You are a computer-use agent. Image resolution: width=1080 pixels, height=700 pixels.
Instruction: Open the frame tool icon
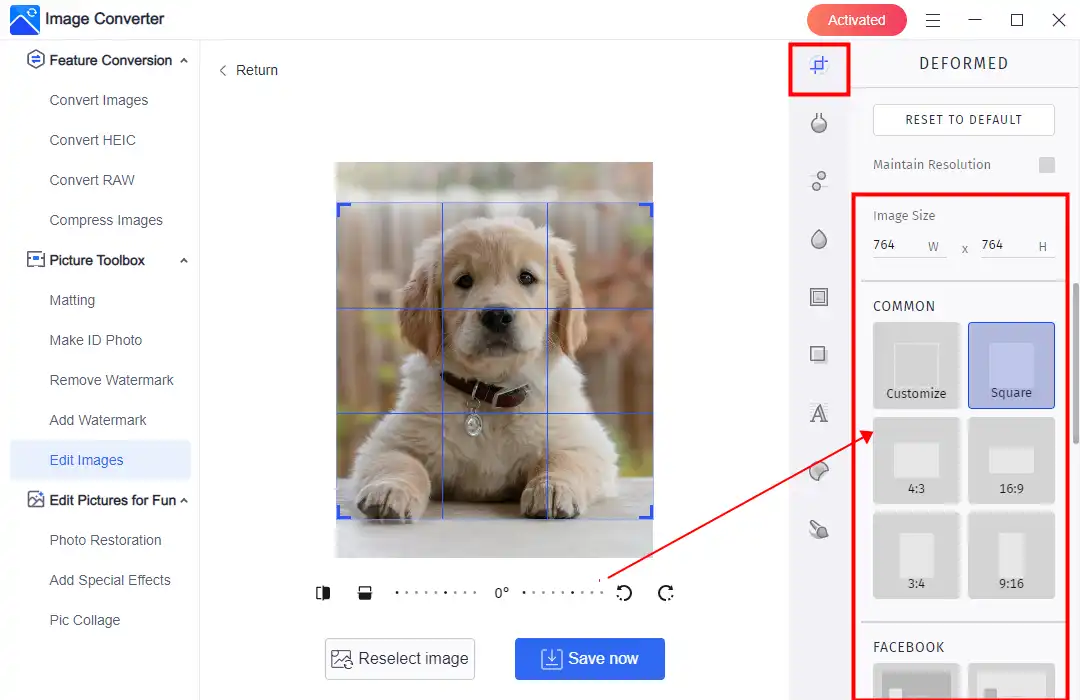[x=819, y=297]
